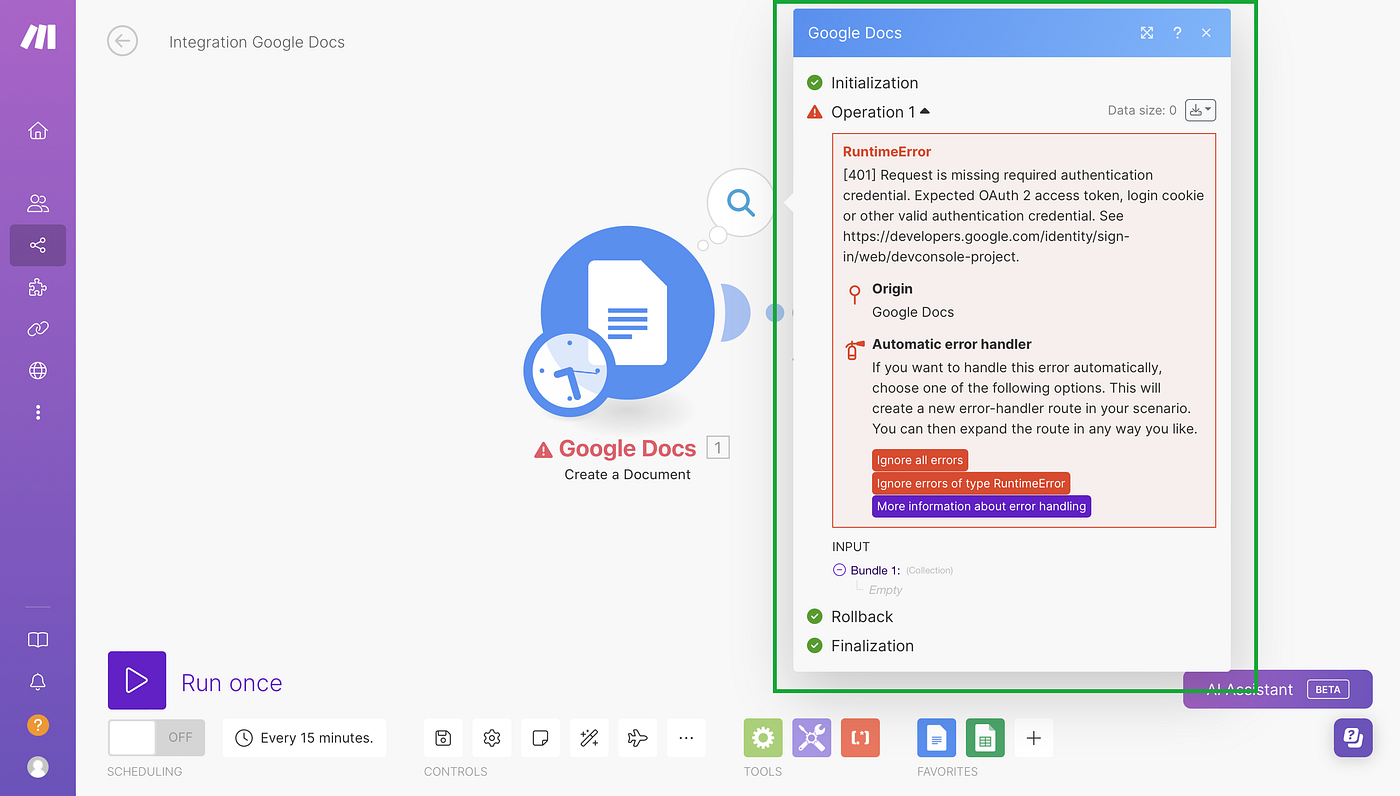Screen dimensions: 1400x796
Task: Go back using the arrow circle
Action: point(123,41)
